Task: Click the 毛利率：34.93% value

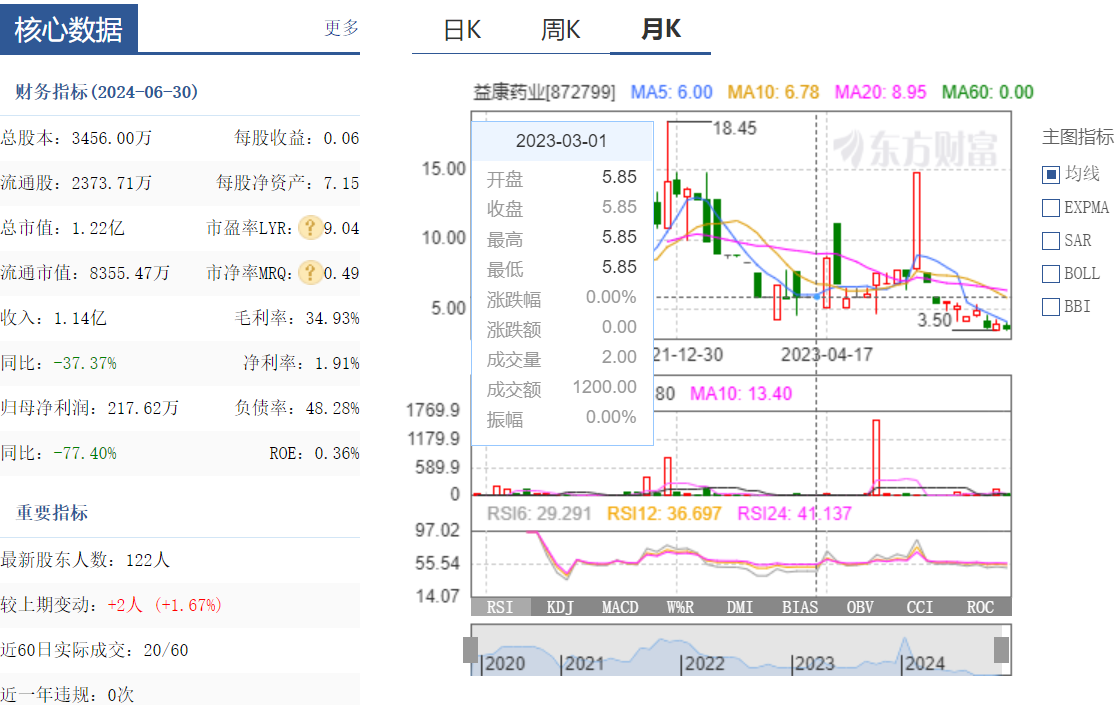Action: (x=297, y=318)
